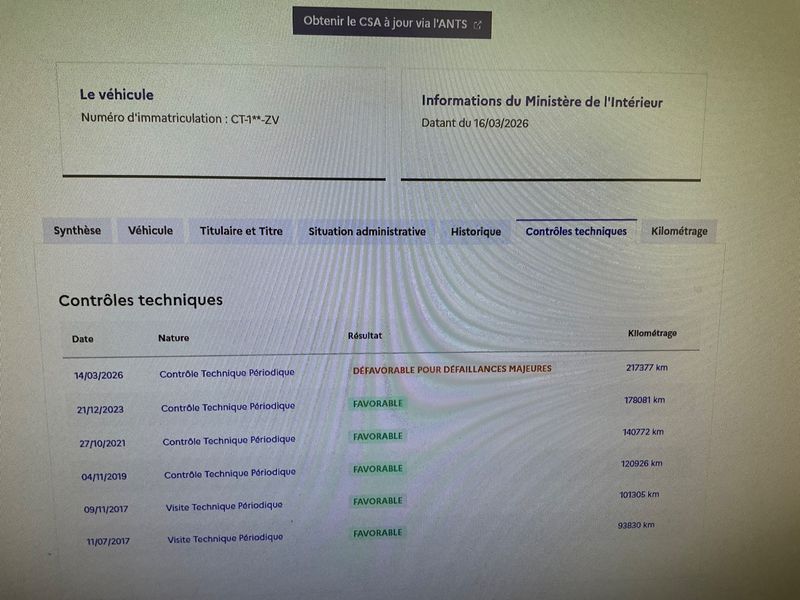Select the date 09/11/2017
Screen dimensions: 800x600
[106, 509]
